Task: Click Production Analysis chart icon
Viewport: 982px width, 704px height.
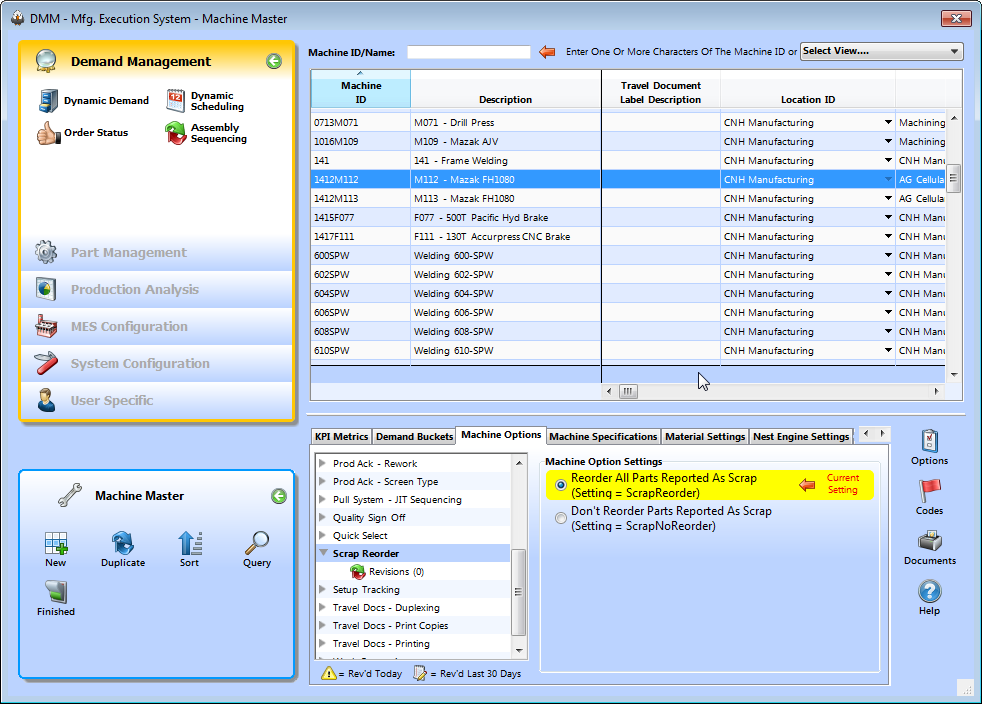Action: point(46,289)
